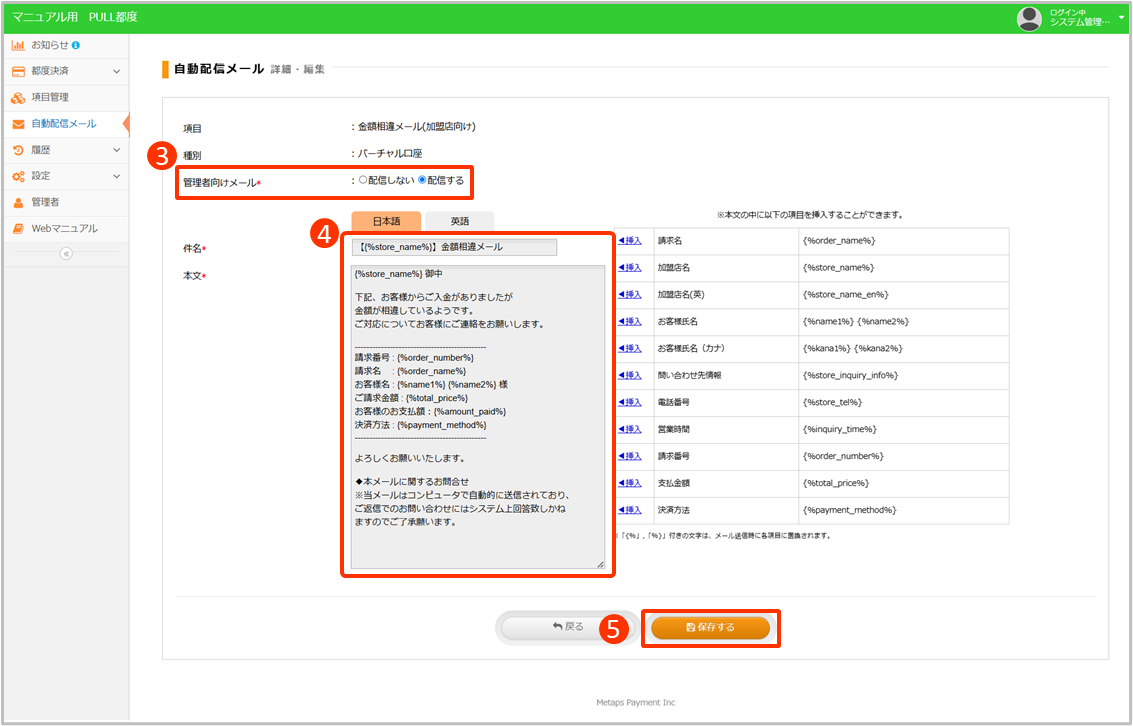Image resolution: width=1133 pixels, height=726 pixels.
Task: Click the 管理者 person icon
Action: (18, 202)
